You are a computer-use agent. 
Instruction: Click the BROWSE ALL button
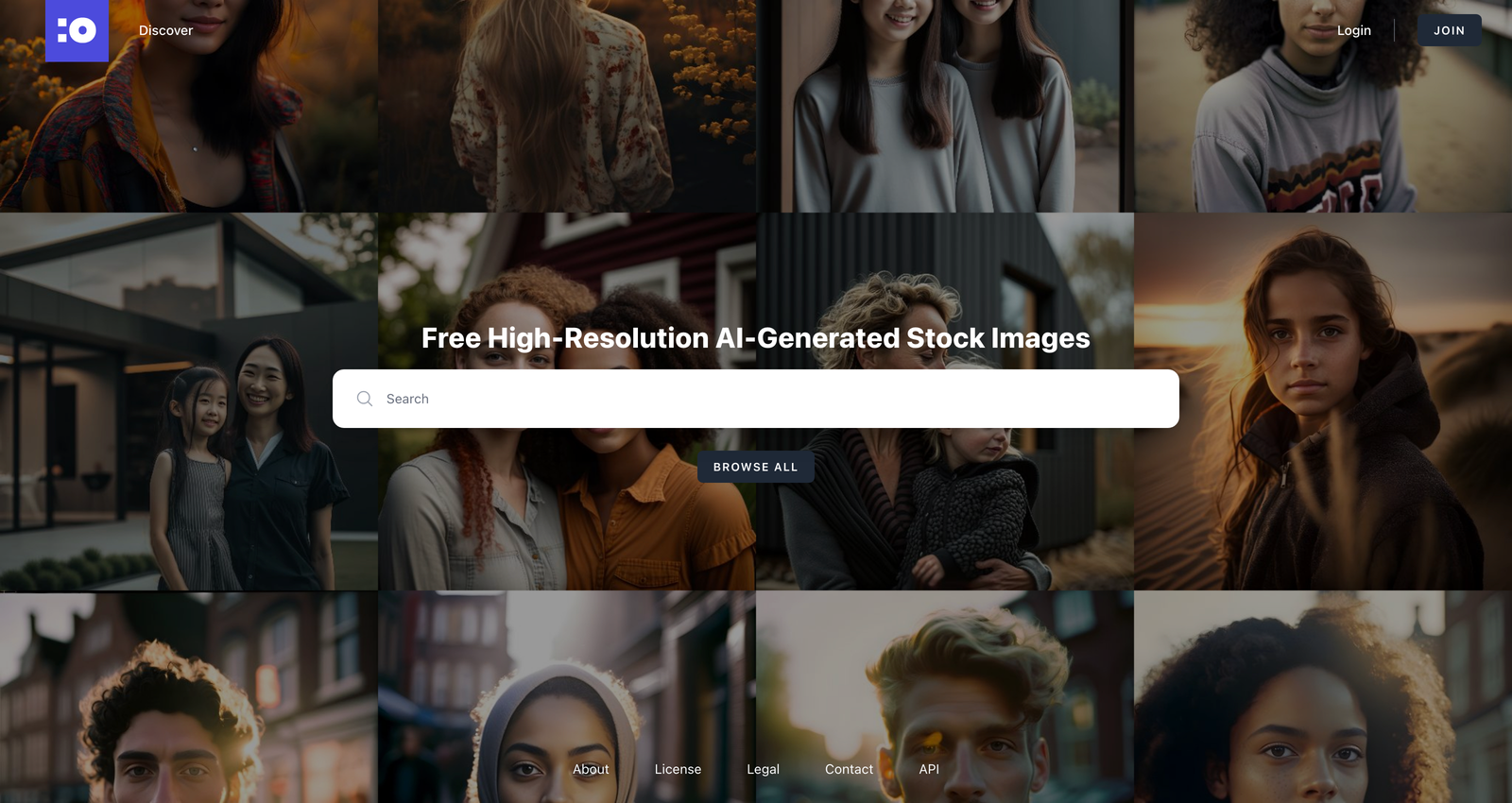[x=755, y=467]
